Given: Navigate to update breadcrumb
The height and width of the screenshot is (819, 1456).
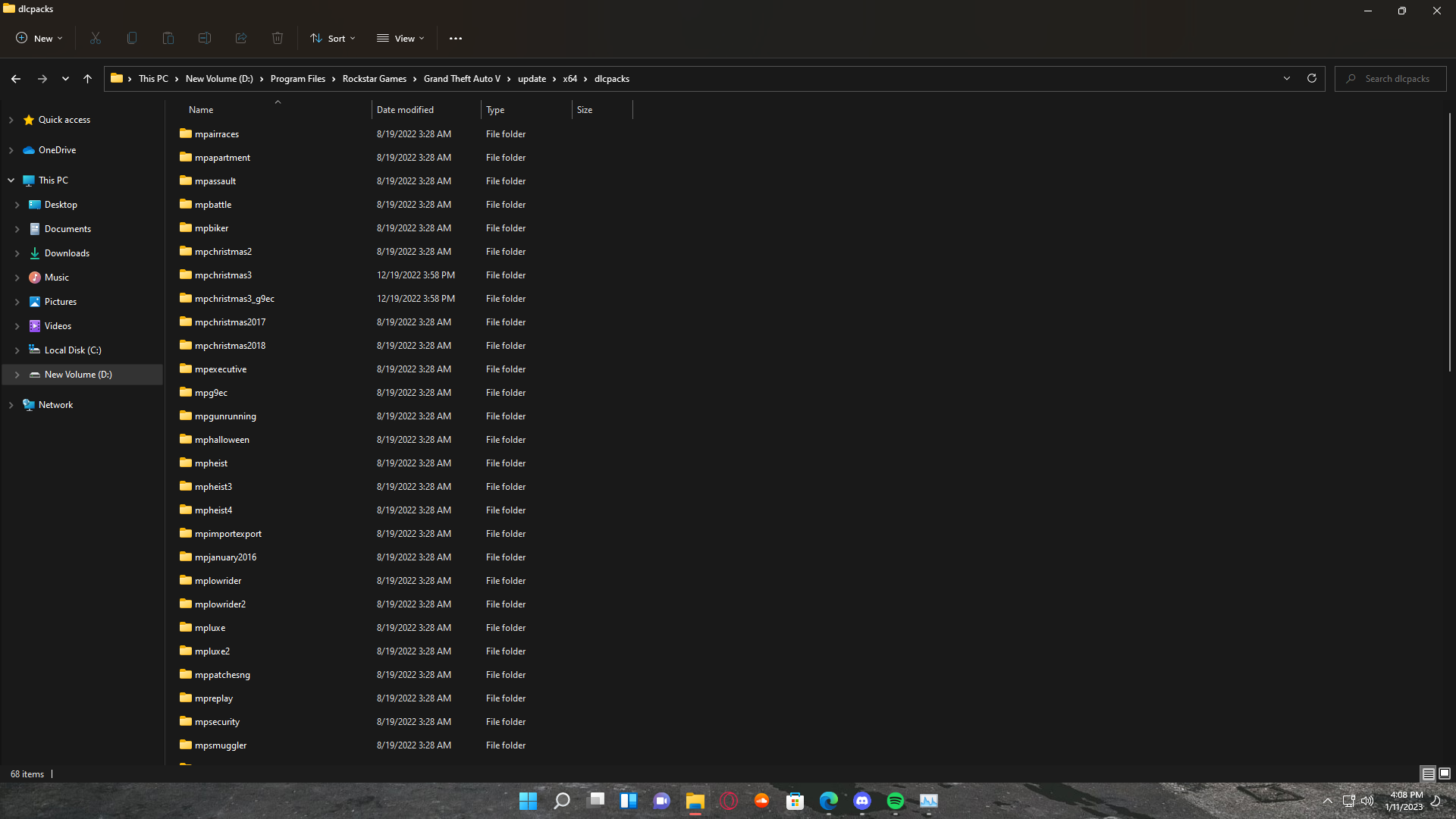Looking at the screenshot, I should (532, 79).
